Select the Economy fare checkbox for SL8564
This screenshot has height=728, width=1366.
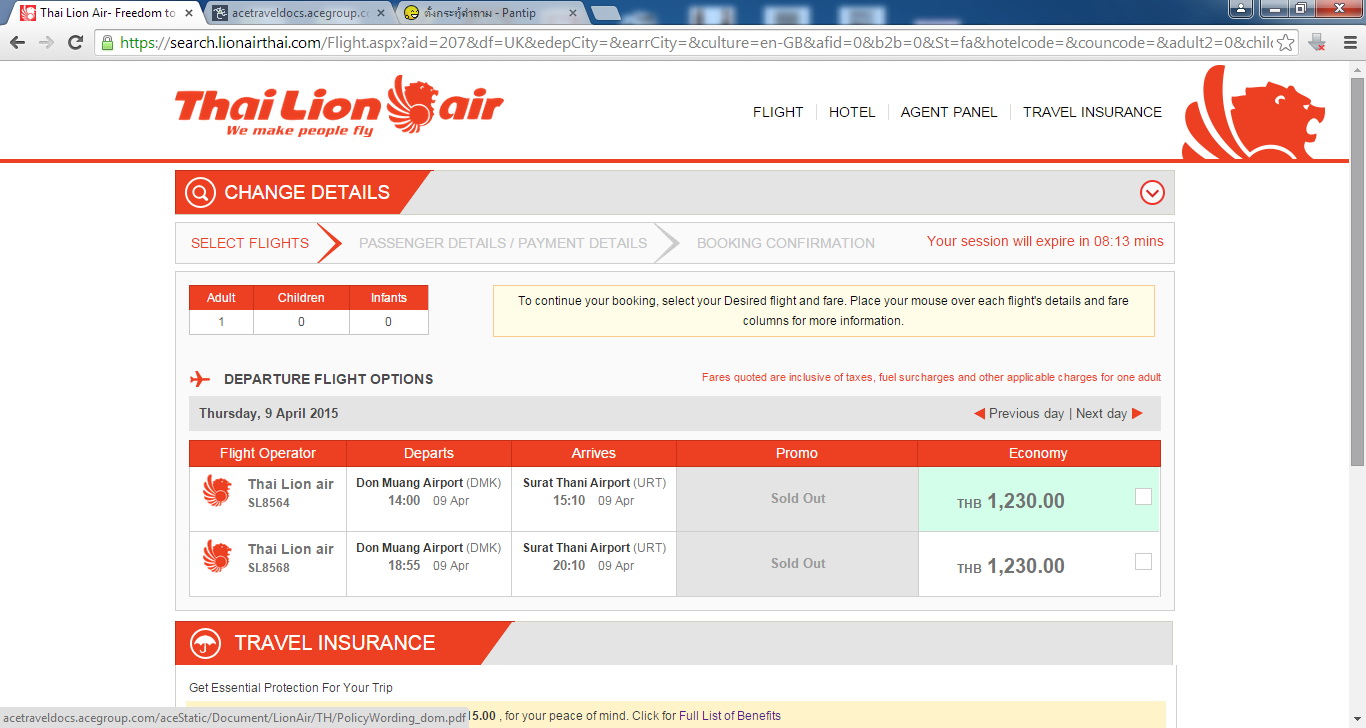pos(1143,497)
